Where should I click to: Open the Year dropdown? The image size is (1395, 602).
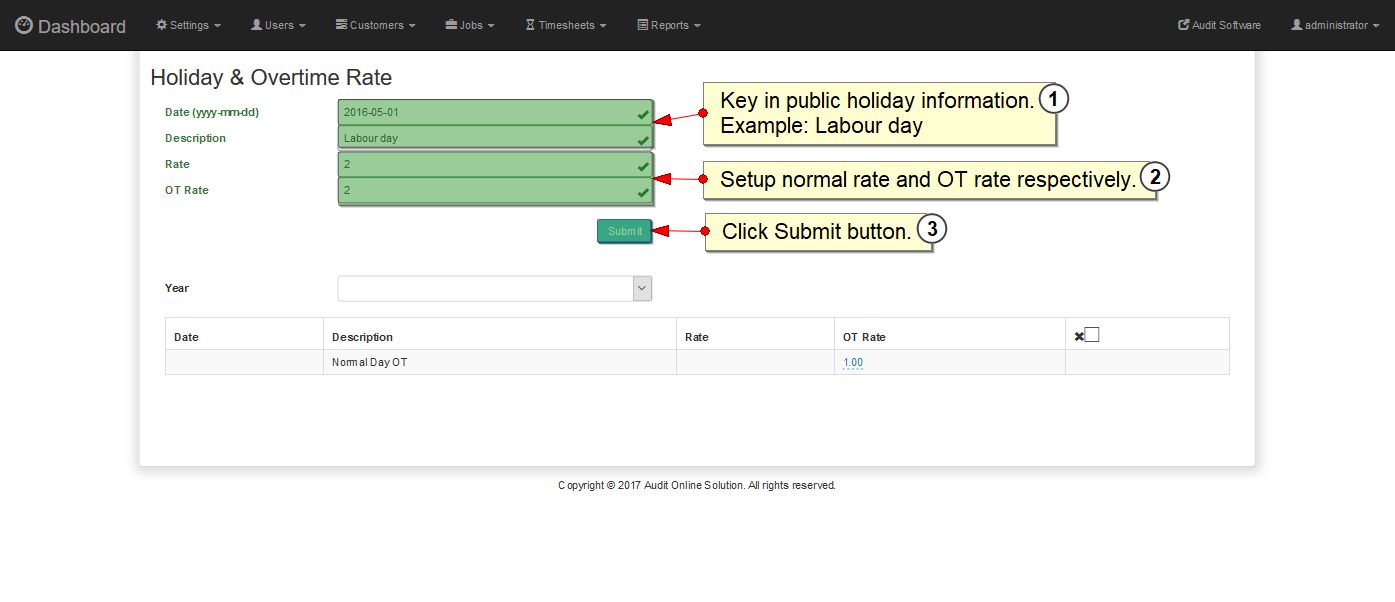(495, 289)
